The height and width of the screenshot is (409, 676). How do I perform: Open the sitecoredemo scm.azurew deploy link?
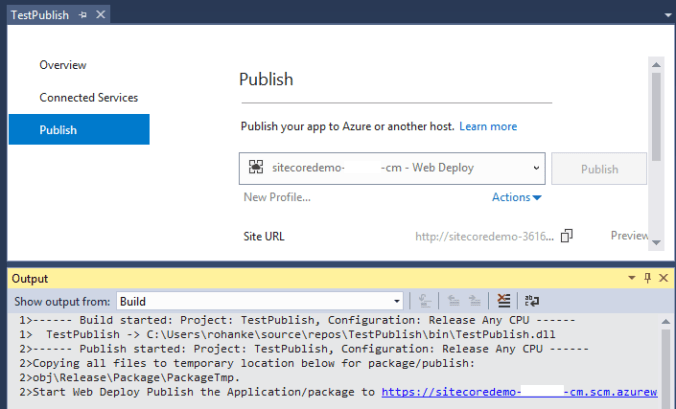point(519,392)
